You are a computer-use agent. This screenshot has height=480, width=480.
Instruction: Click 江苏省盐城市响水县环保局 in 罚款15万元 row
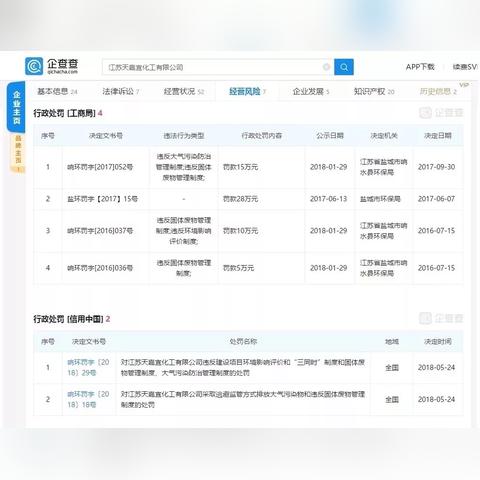pos(383,167)
